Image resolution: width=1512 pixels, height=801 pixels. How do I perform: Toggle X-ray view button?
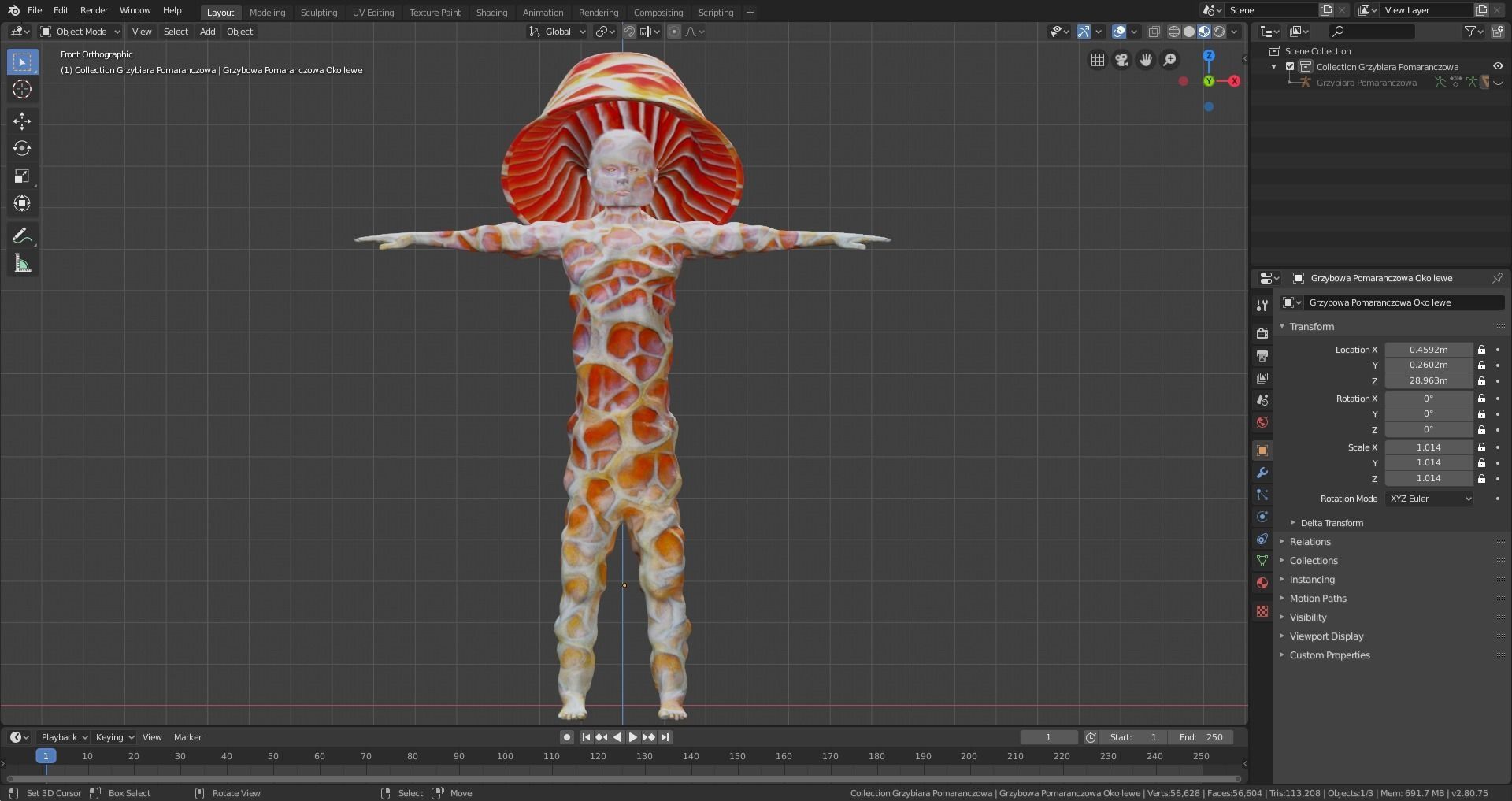coord(1154,32)
